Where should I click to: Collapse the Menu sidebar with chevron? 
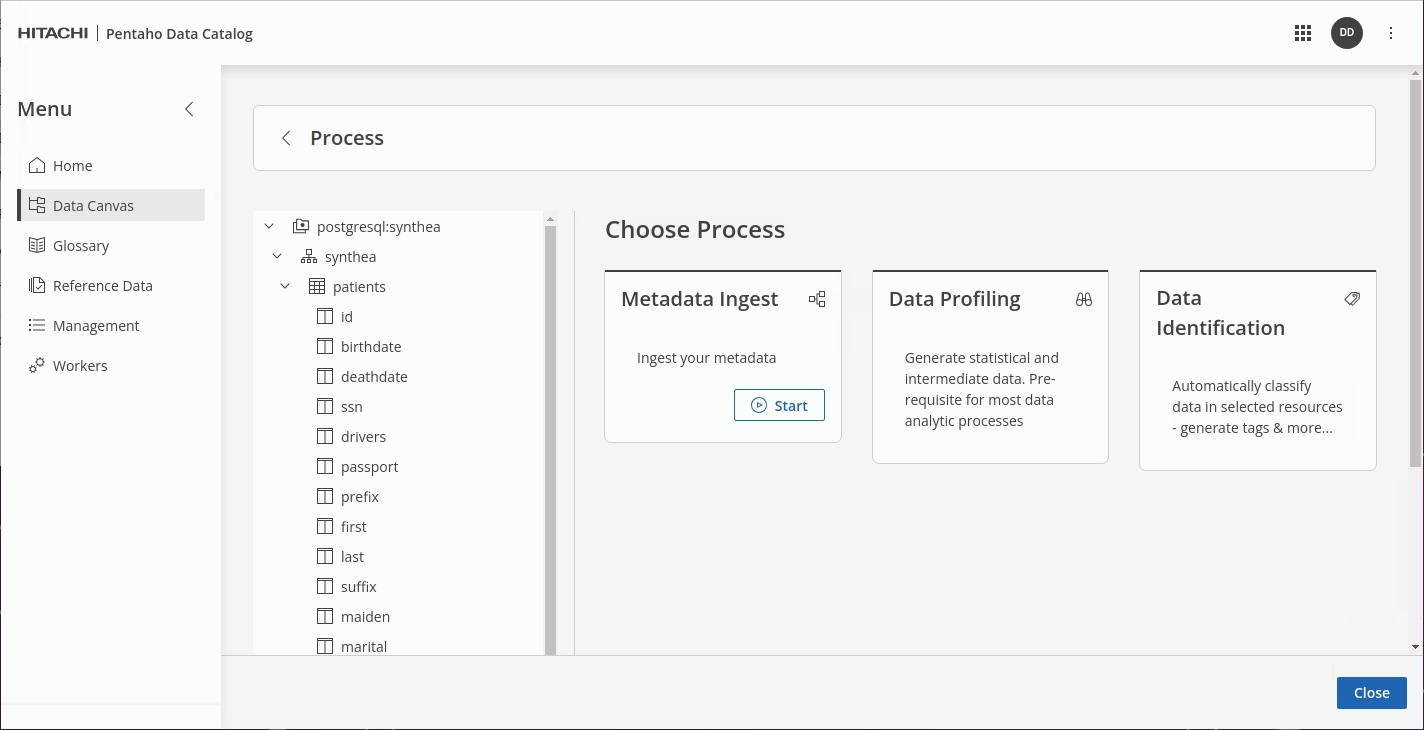point(189,109)
